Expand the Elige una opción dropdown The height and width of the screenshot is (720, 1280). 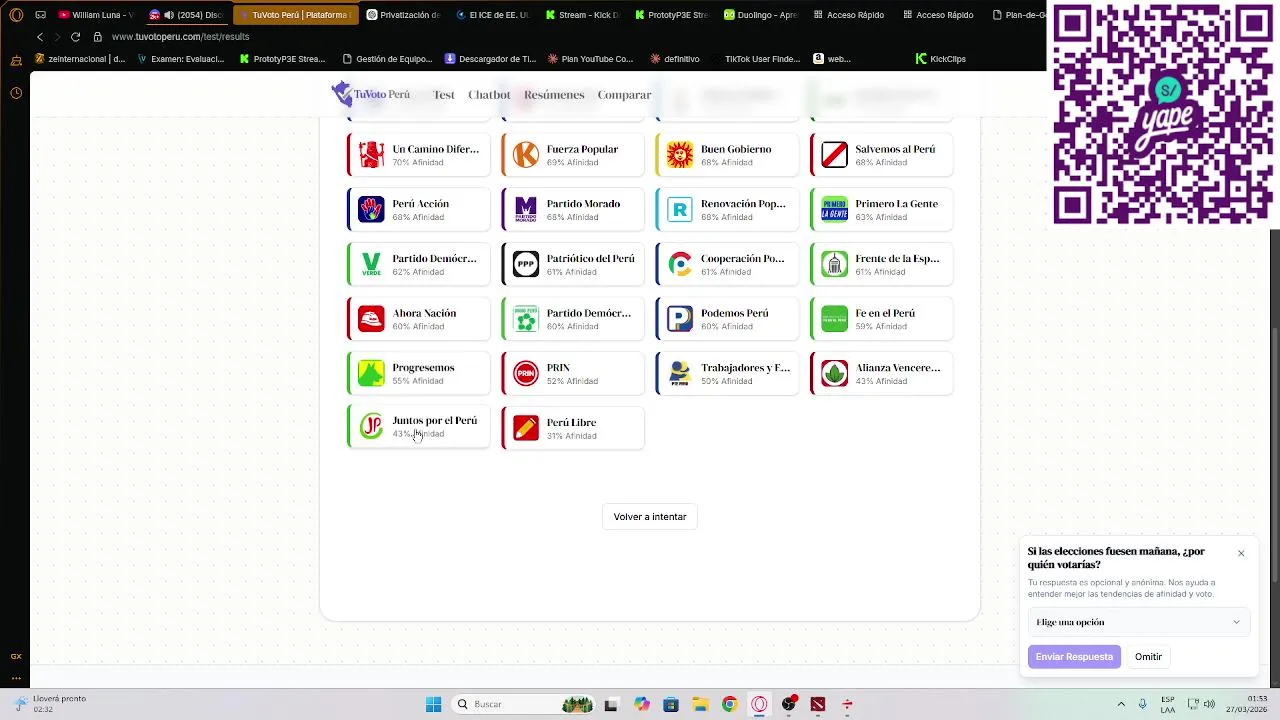click(1138, 622)
